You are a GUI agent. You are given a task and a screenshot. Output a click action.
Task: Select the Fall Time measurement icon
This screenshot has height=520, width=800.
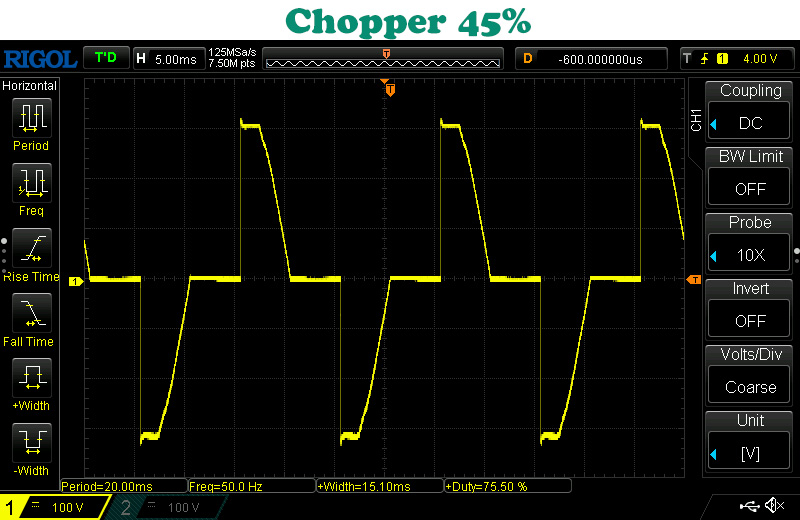(32, 313)
